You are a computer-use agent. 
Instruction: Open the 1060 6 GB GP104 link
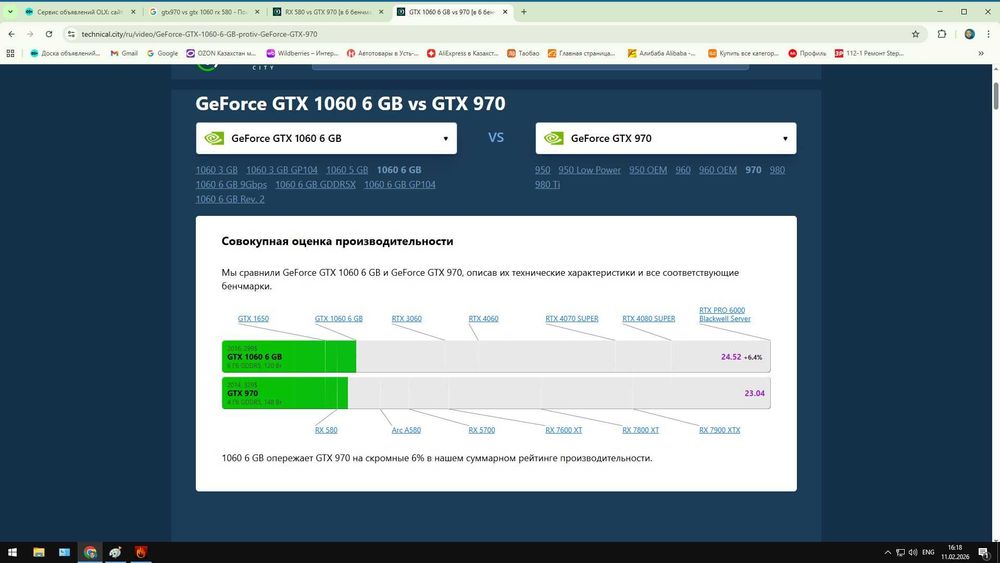pyautogui.click(x=400, y=184)
